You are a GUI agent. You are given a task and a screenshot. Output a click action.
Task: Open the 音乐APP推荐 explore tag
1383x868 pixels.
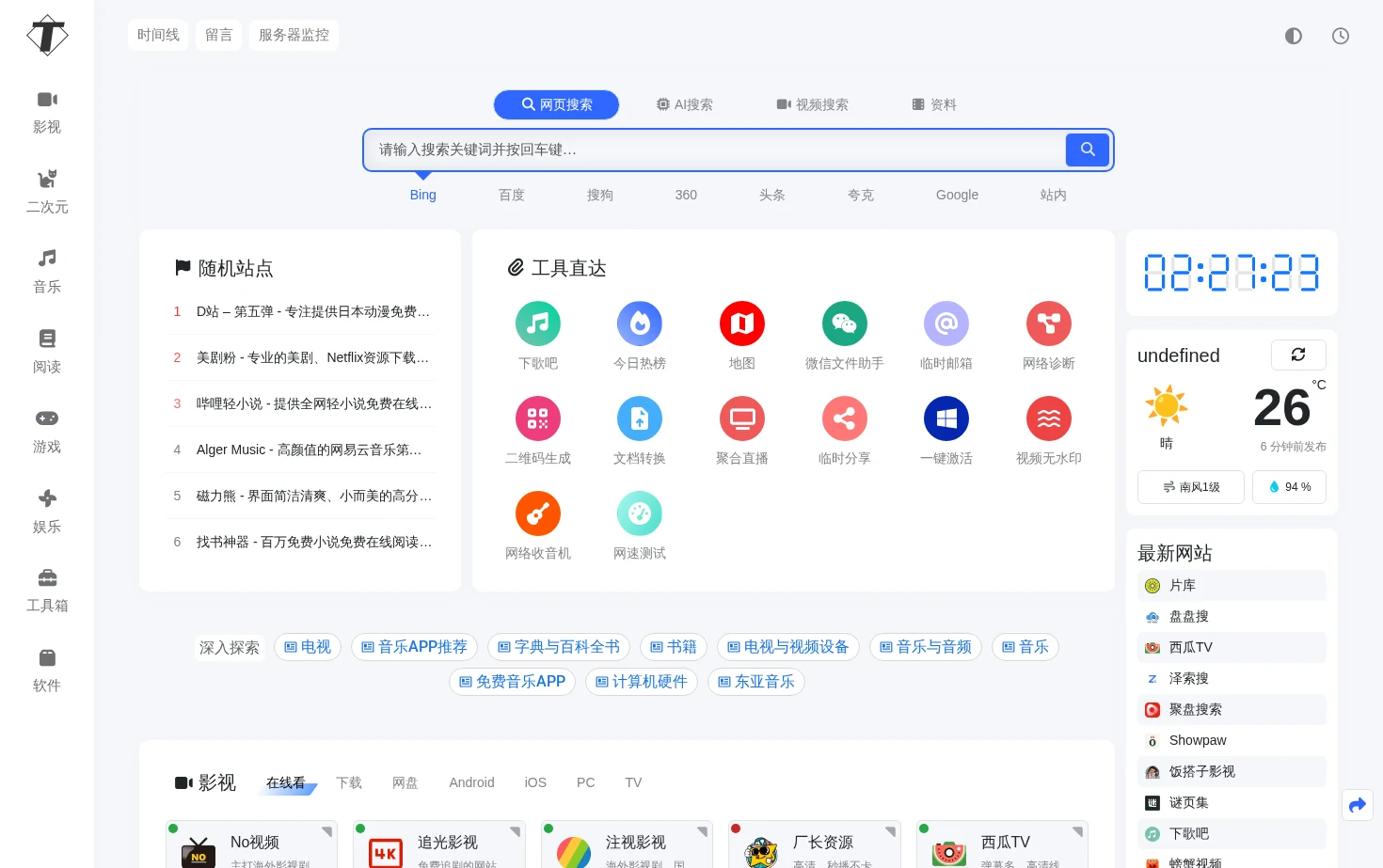click(415, 647)
